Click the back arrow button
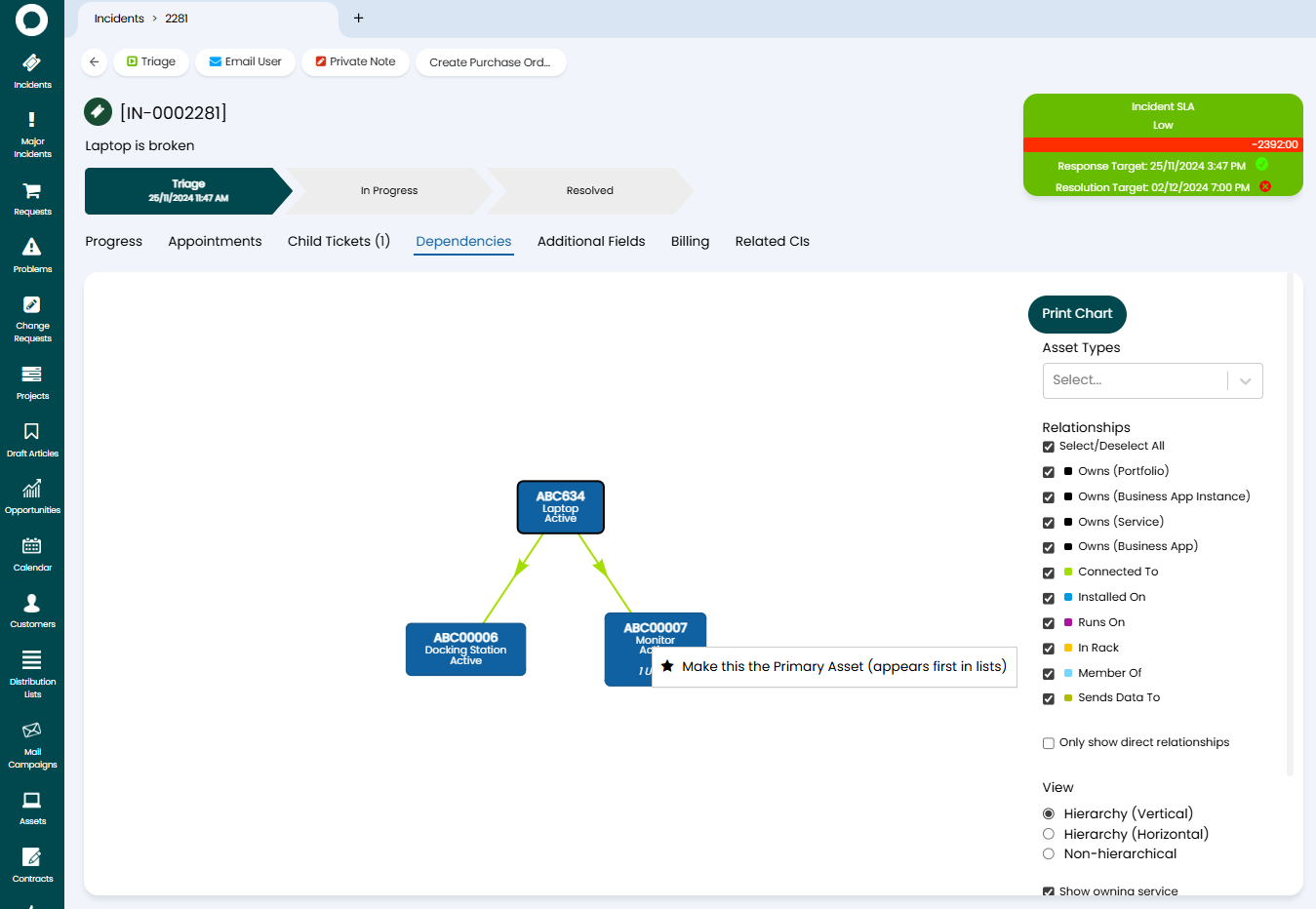The image size is (1316, 909). point(95,61)
